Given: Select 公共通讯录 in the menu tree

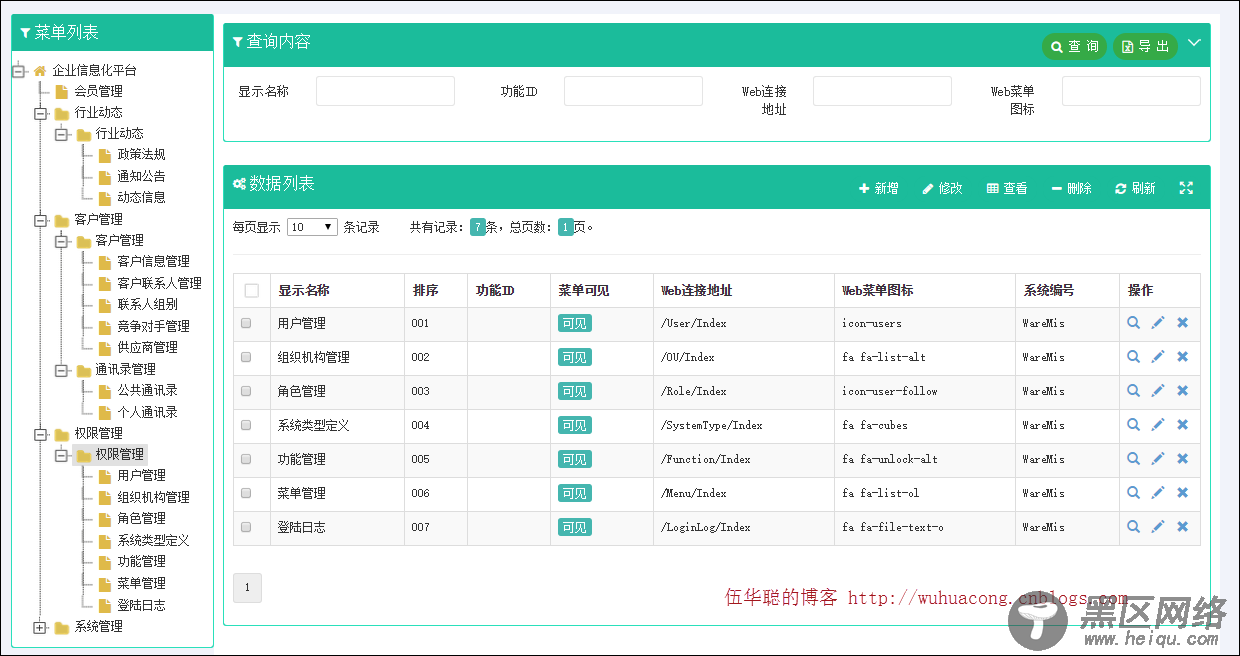Looking at the screenshot, I should pos(147,391).
